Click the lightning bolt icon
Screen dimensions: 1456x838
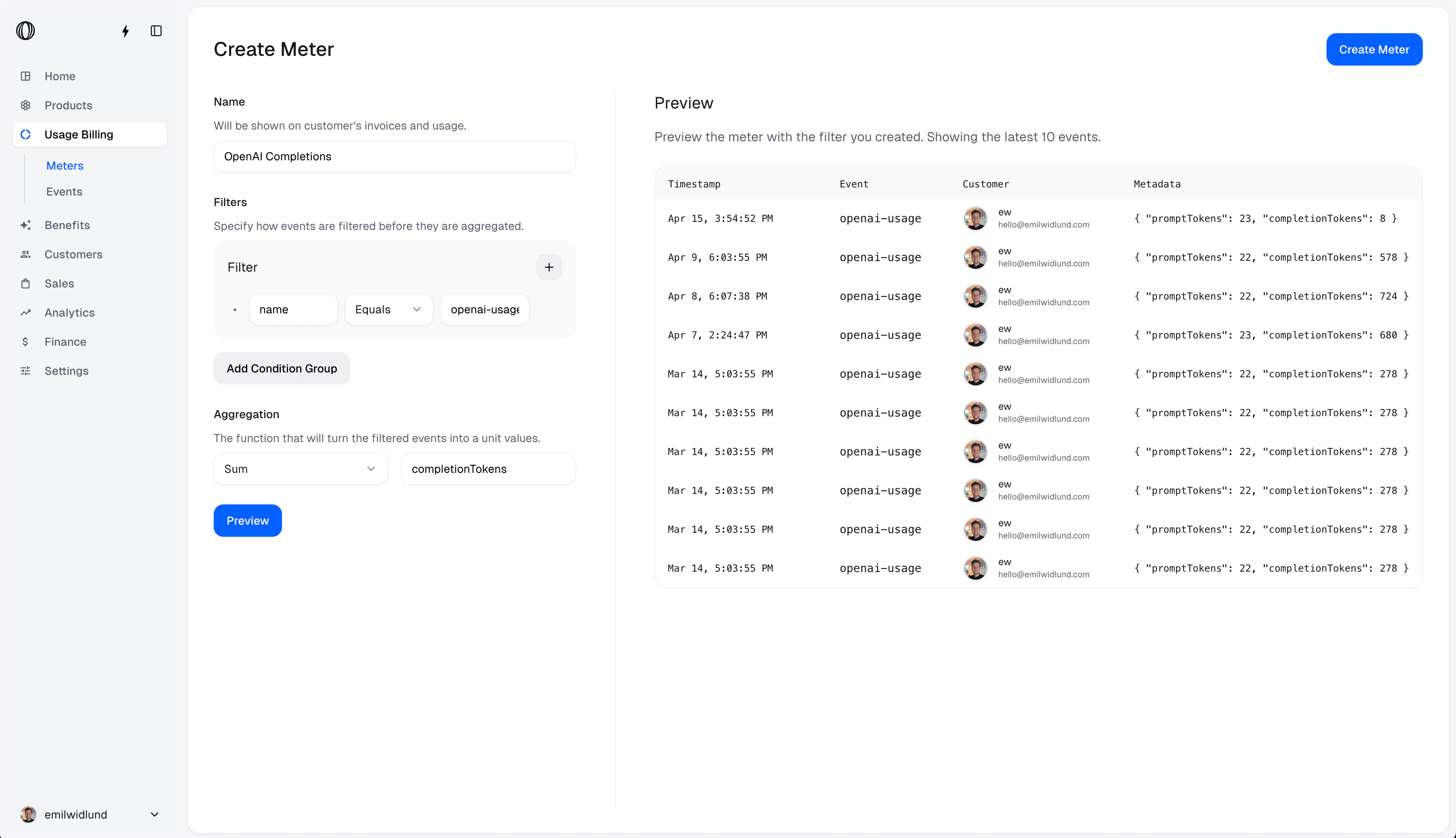coord(125,31)
